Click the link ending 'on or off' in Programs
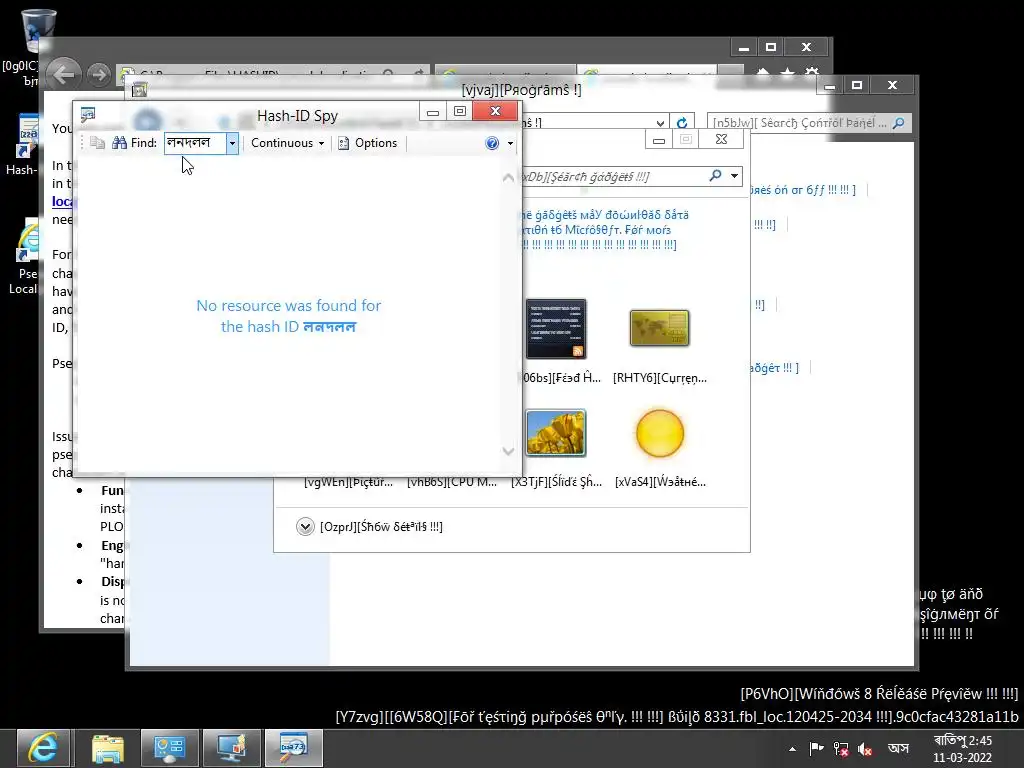Image resolution: width=1024 pixels, height=768 pixels. pos(803,190)
